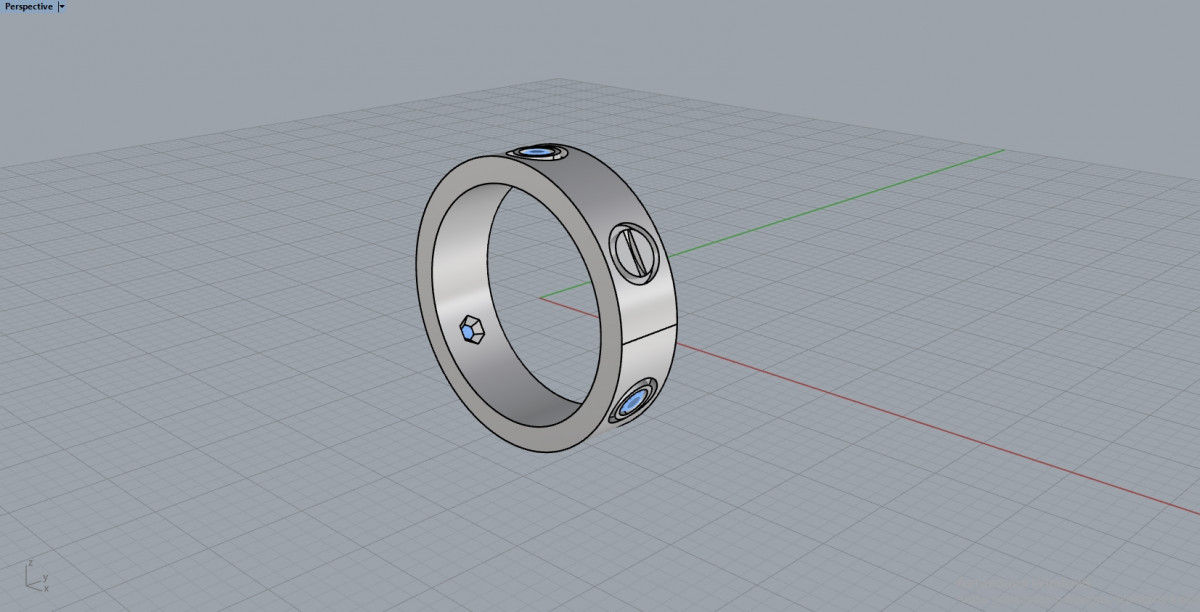This screenshot has width=1200, height=612.
Task: Click the origin where red and green axes meet
Action: (541, 297)
